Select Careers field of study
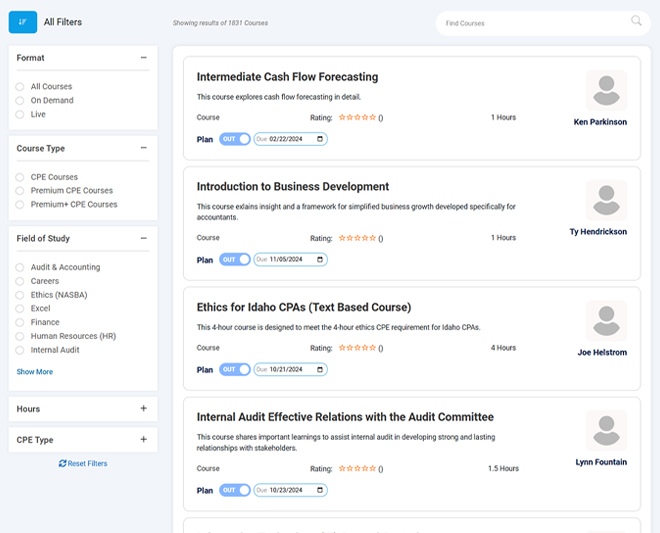This screenshot has width=660, height=533. coord(20,281)
